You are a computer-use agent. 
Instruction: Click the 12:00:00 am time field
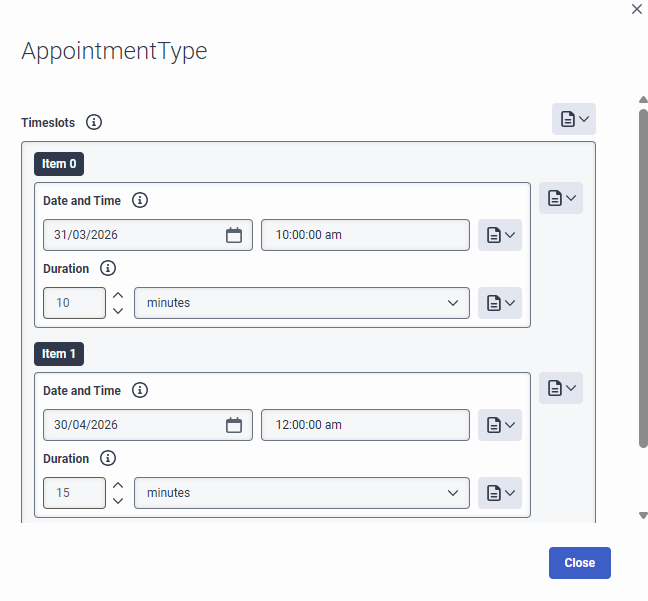(x=365, y=425)
